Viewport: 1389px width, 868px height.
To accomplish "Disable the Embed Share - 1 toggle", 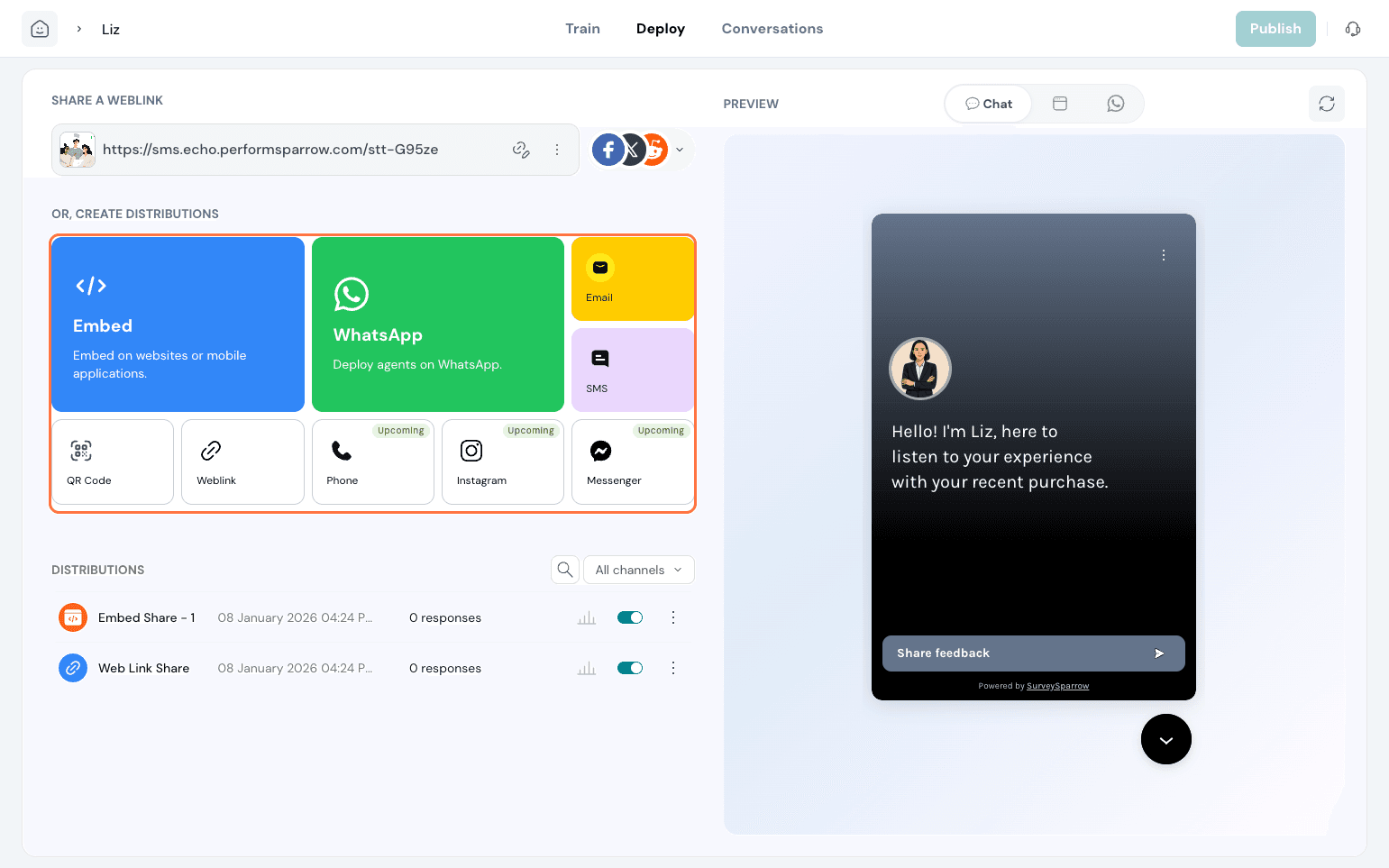I will click(630, 617).
